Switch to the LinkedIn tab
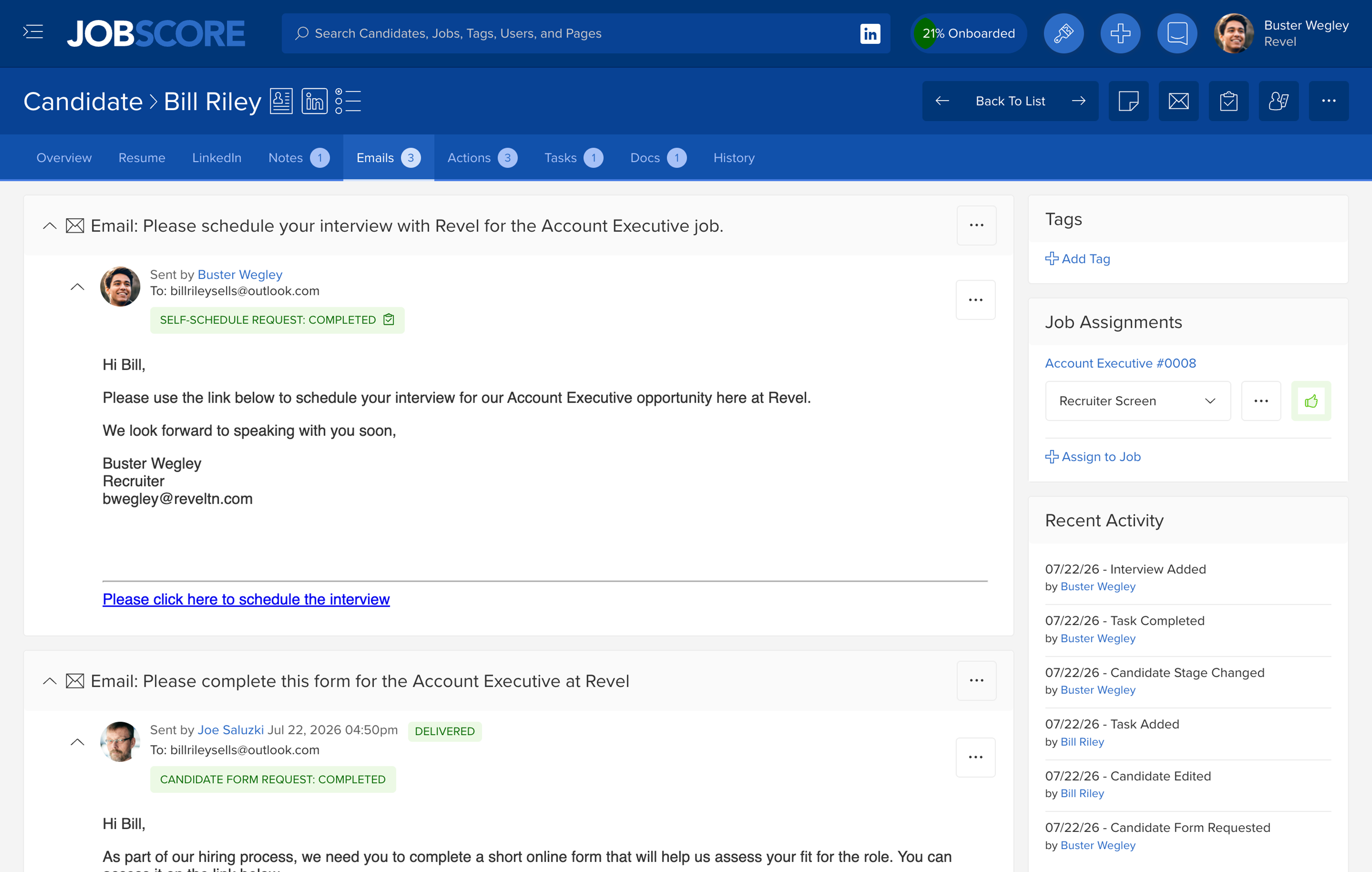Screen dimensions: 1372x872 (x=216, y=158)
